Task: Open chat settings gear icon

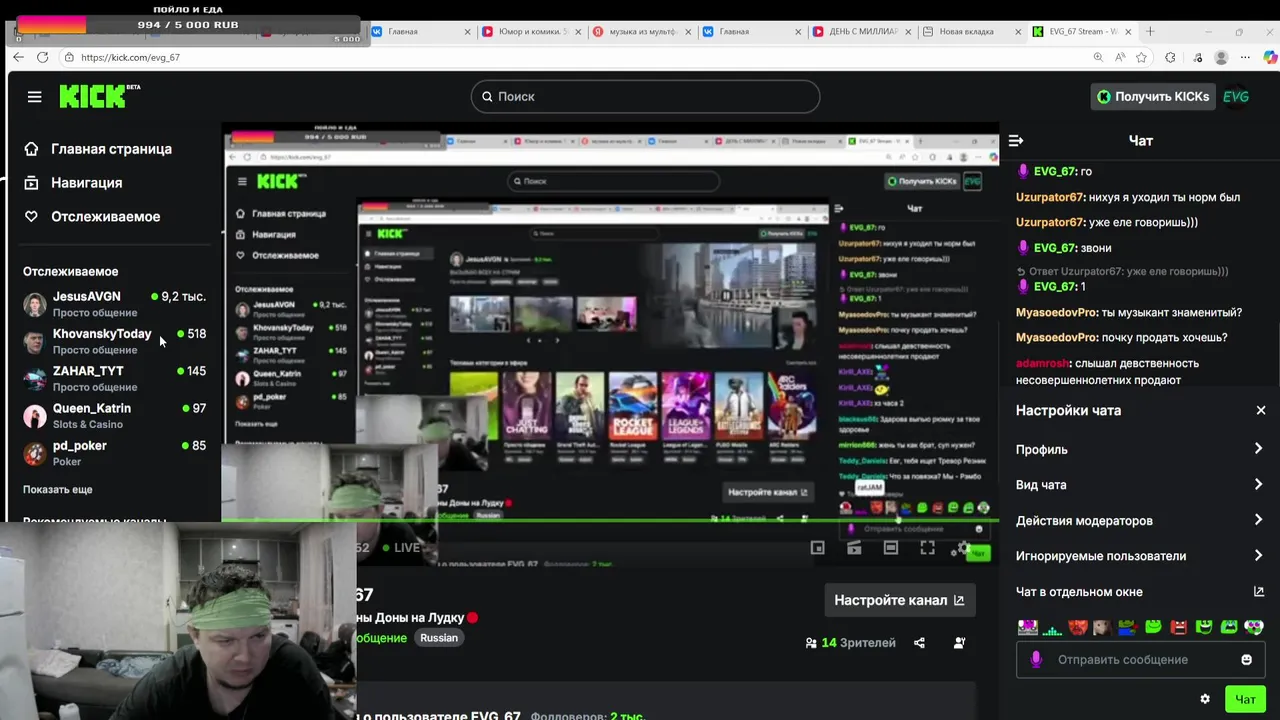Action: (x=1205, y=699)
